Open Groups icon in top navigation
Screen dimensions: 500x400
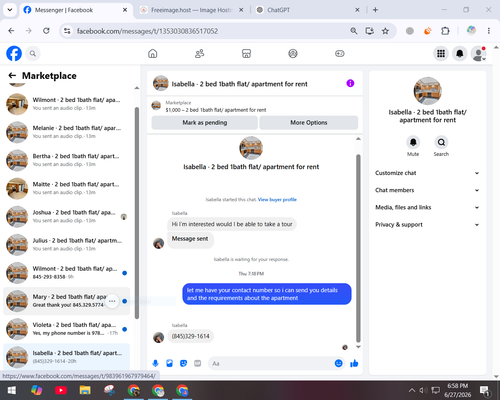(293, 53)
